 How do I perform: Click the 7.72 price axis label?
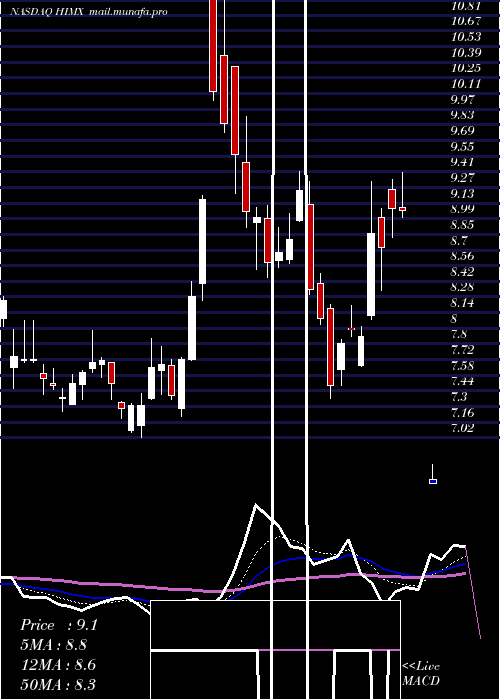click(x=463, y=350)
